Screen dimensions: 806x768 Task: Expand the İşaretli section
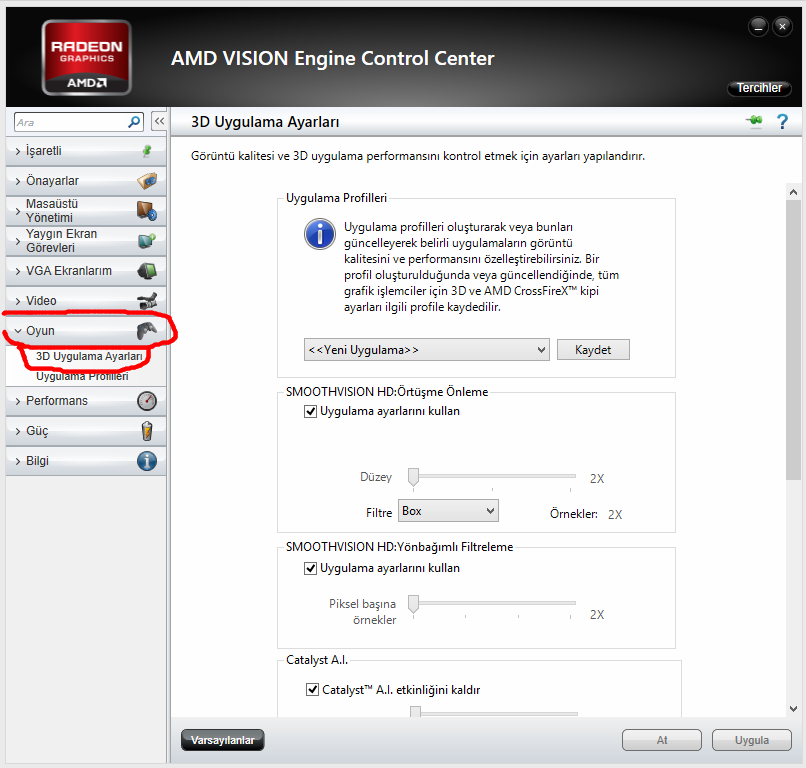click(x=86, y=151)
